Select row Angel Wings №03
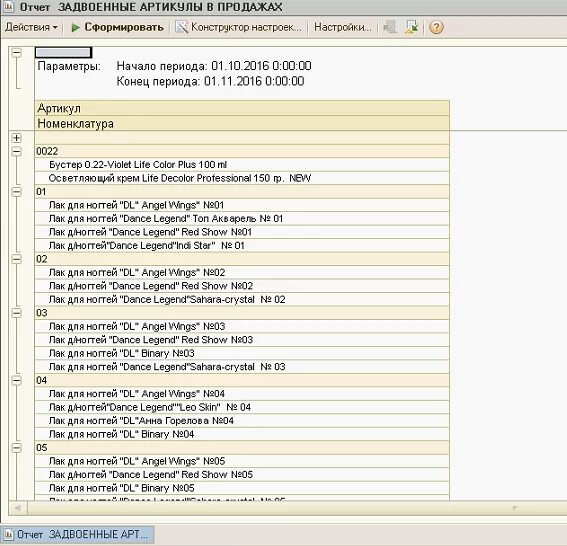Image resolution: width=567 pixels, height=546 pixels. pos(242,327)
